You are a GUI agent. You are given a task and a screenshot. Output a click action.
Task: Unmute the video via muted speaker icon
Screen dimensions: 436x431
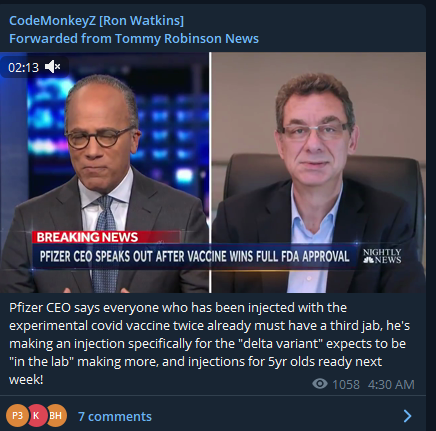(53, 67)
